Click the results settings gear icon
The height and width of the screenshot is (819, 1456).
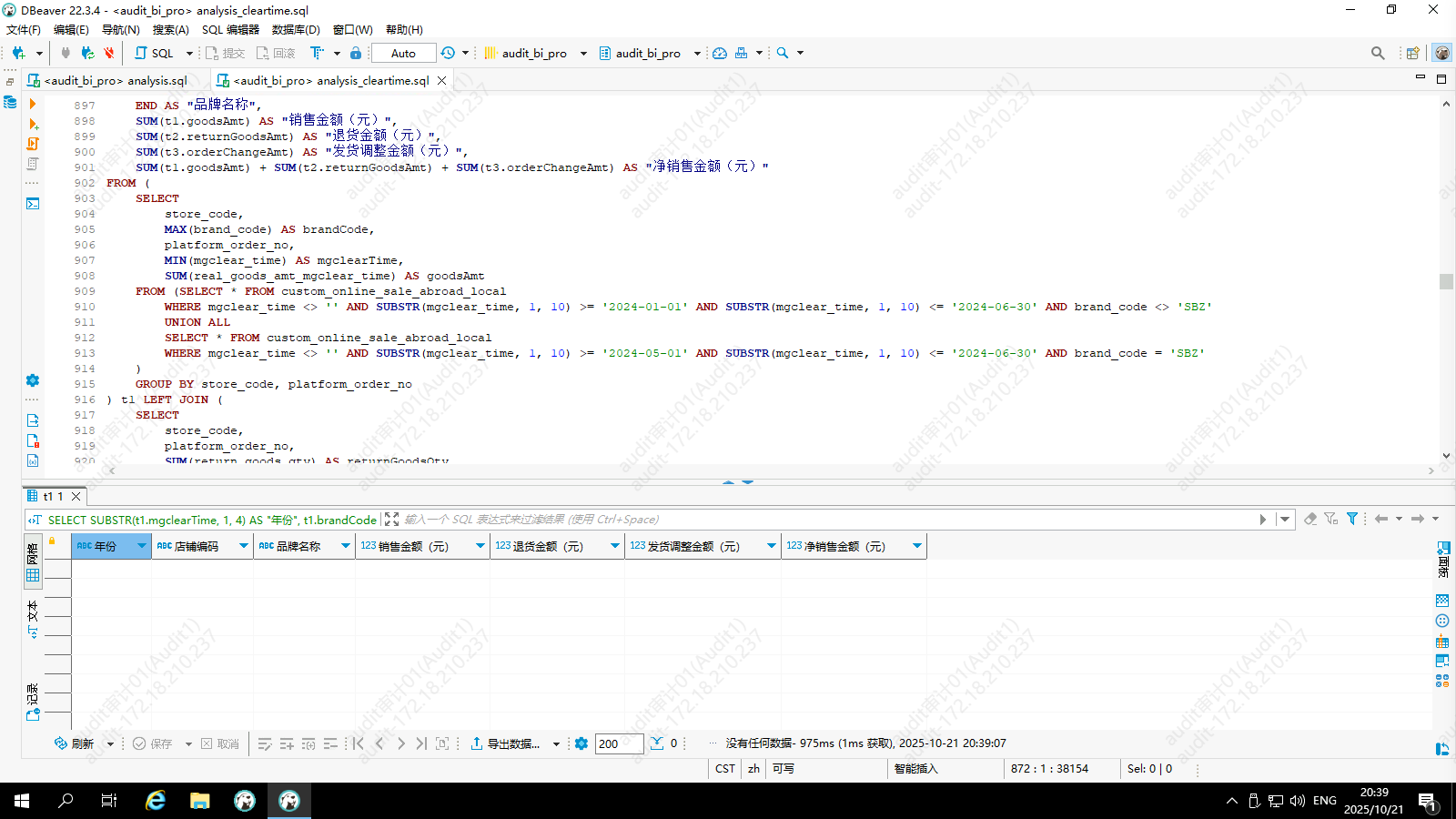click(x=581, y=743)
